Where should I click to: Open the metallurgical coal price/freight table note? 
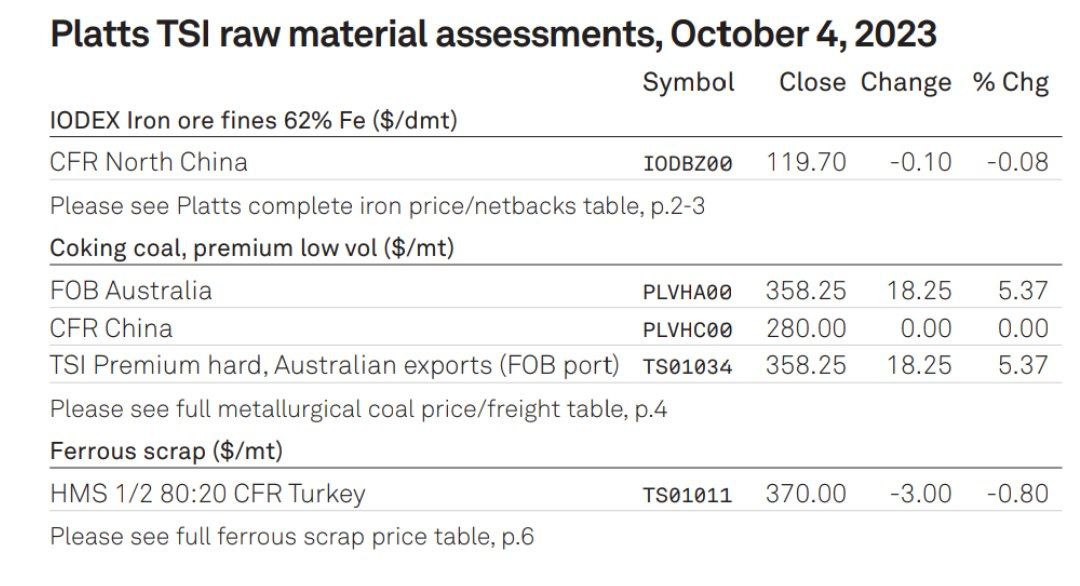[359, 409]
